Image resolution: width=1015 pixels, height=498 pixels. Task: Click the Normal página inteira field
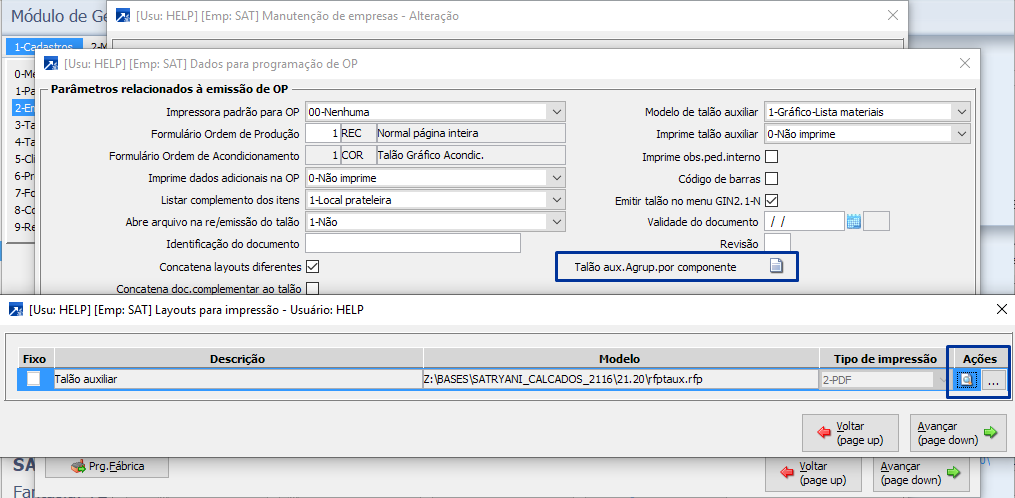point(471,133)
